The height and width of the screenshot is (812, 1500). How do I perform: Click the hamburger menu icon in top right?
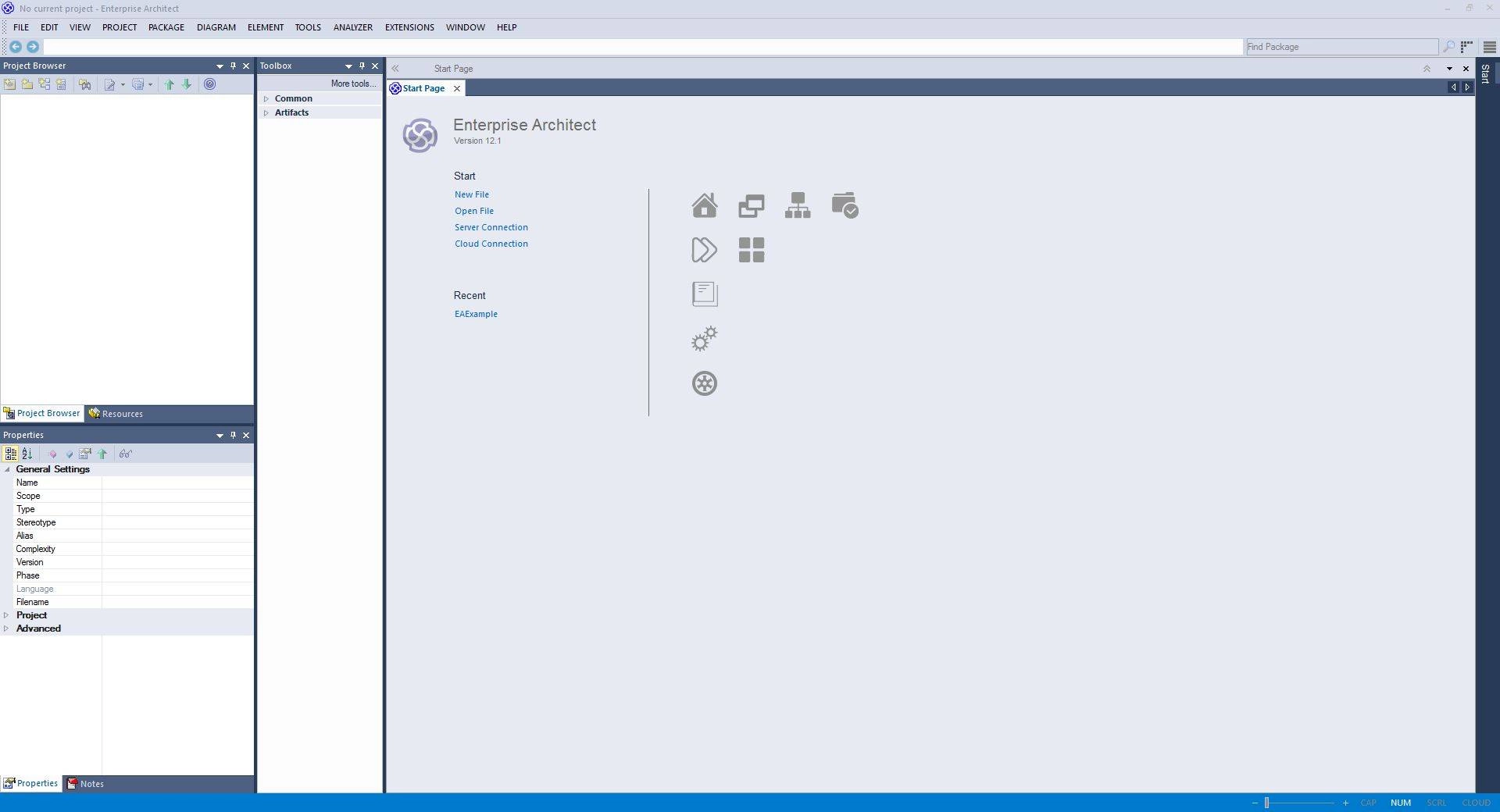[1489, 47]
